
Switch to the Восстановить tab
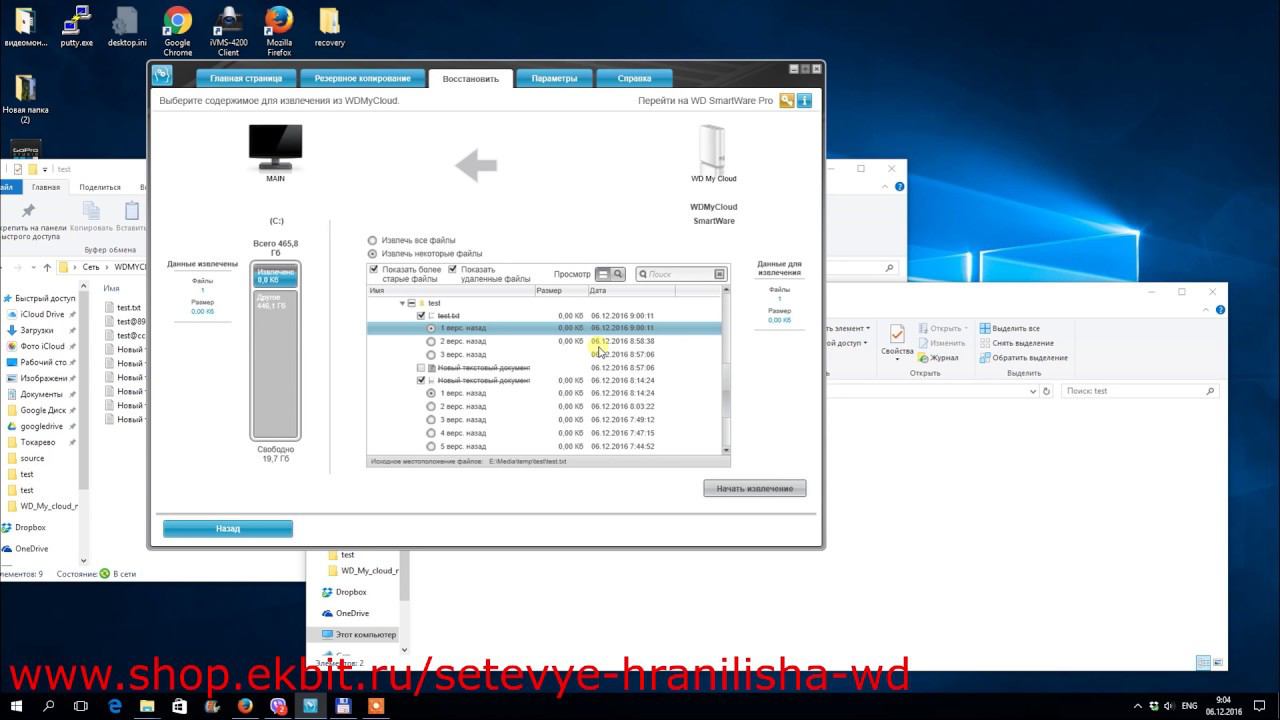pos(470,78)
